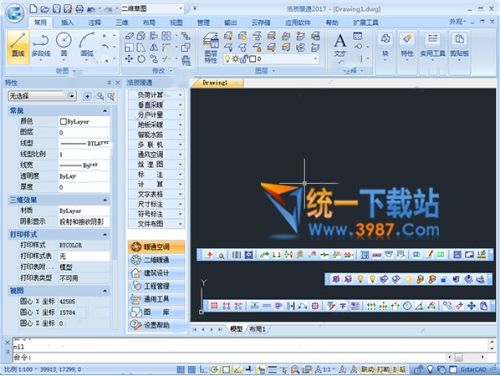Click the 建筑设计 module button
Viewport: 500px width, 376px height.
[x=156, y=273]
